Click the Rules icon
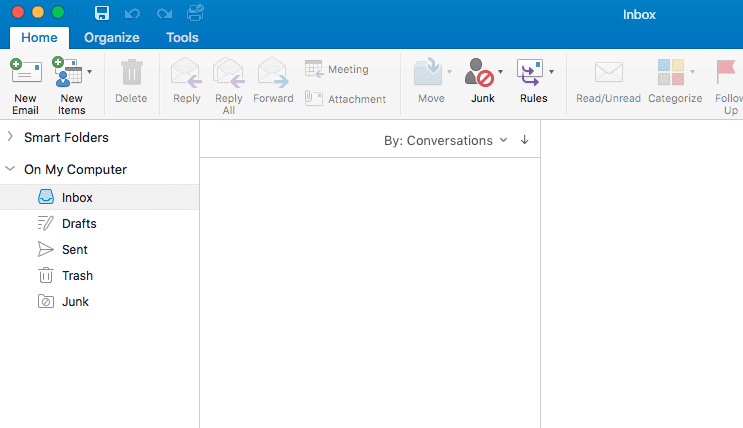Screen dimensions: 743x428 click(530, 73)
